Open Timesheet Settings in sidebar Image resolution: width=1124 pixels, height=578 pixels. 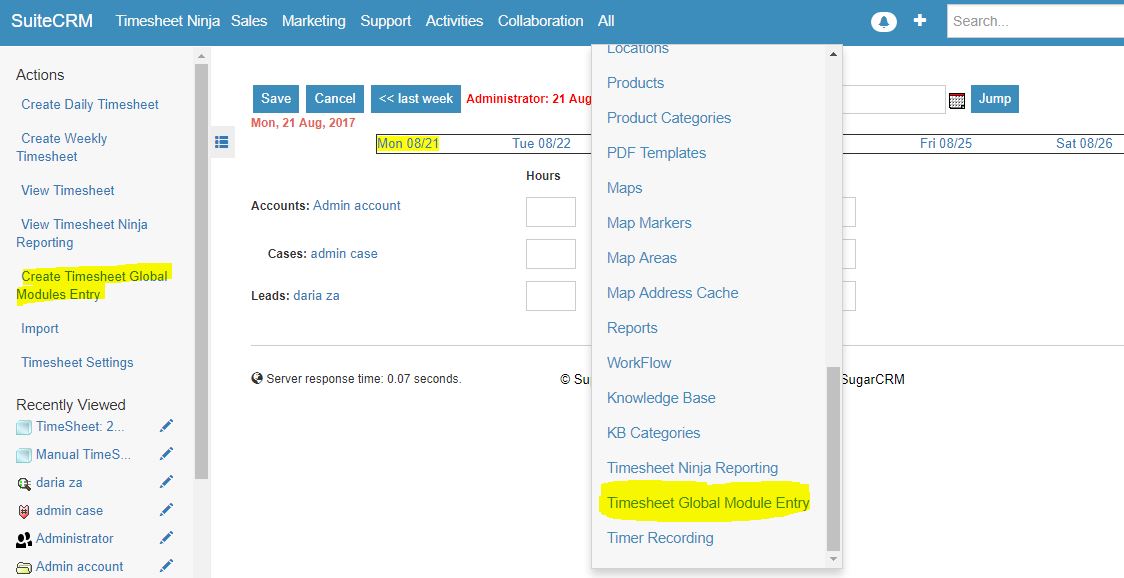click(x=77, y=363)
